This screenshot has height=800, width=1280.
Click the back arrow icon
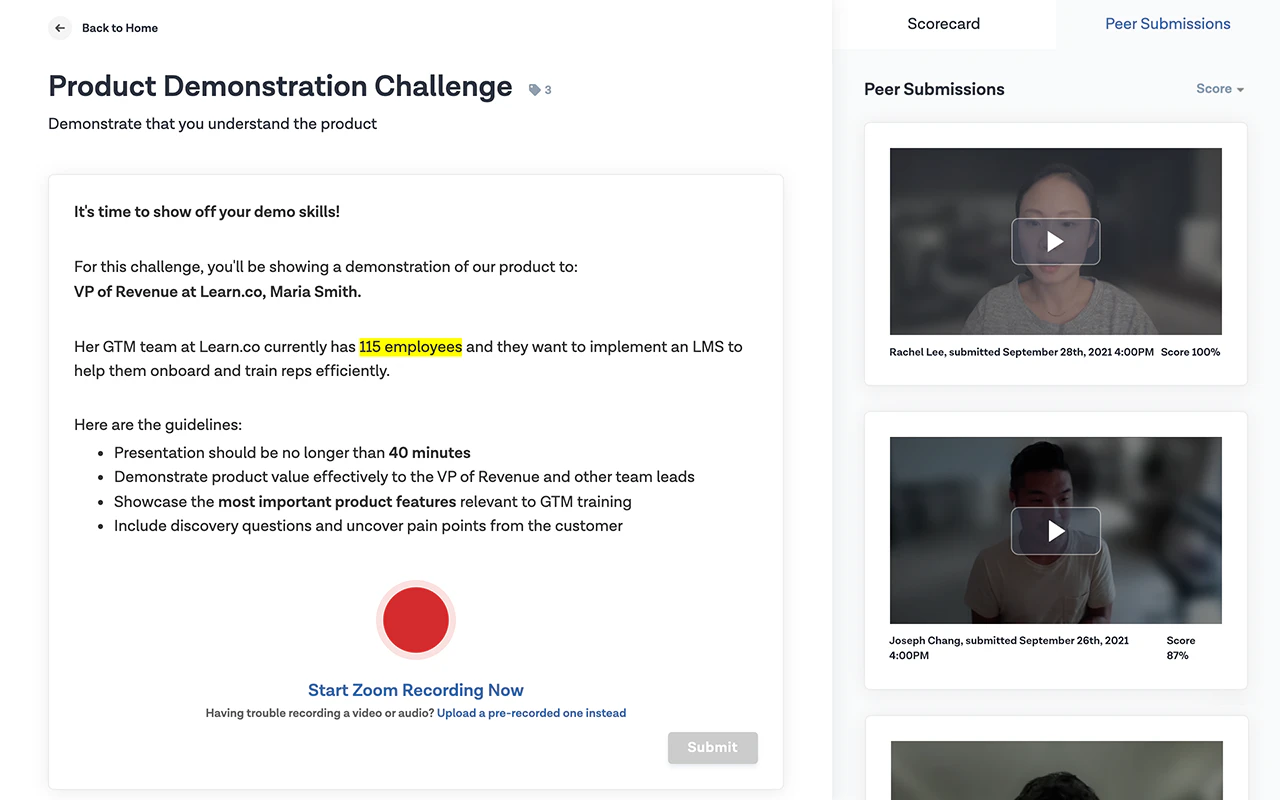click(60, 28)
